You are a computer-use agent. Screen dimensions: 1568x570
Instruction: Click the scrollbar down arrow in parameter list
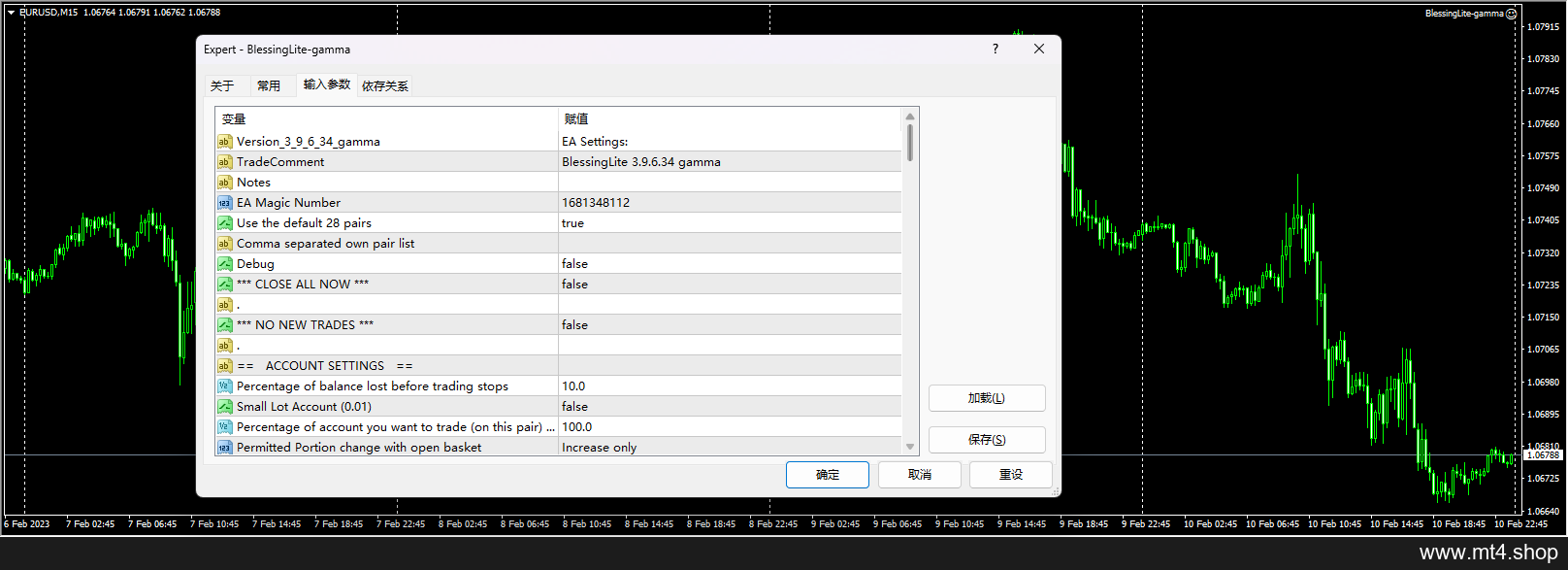(910, 447)
